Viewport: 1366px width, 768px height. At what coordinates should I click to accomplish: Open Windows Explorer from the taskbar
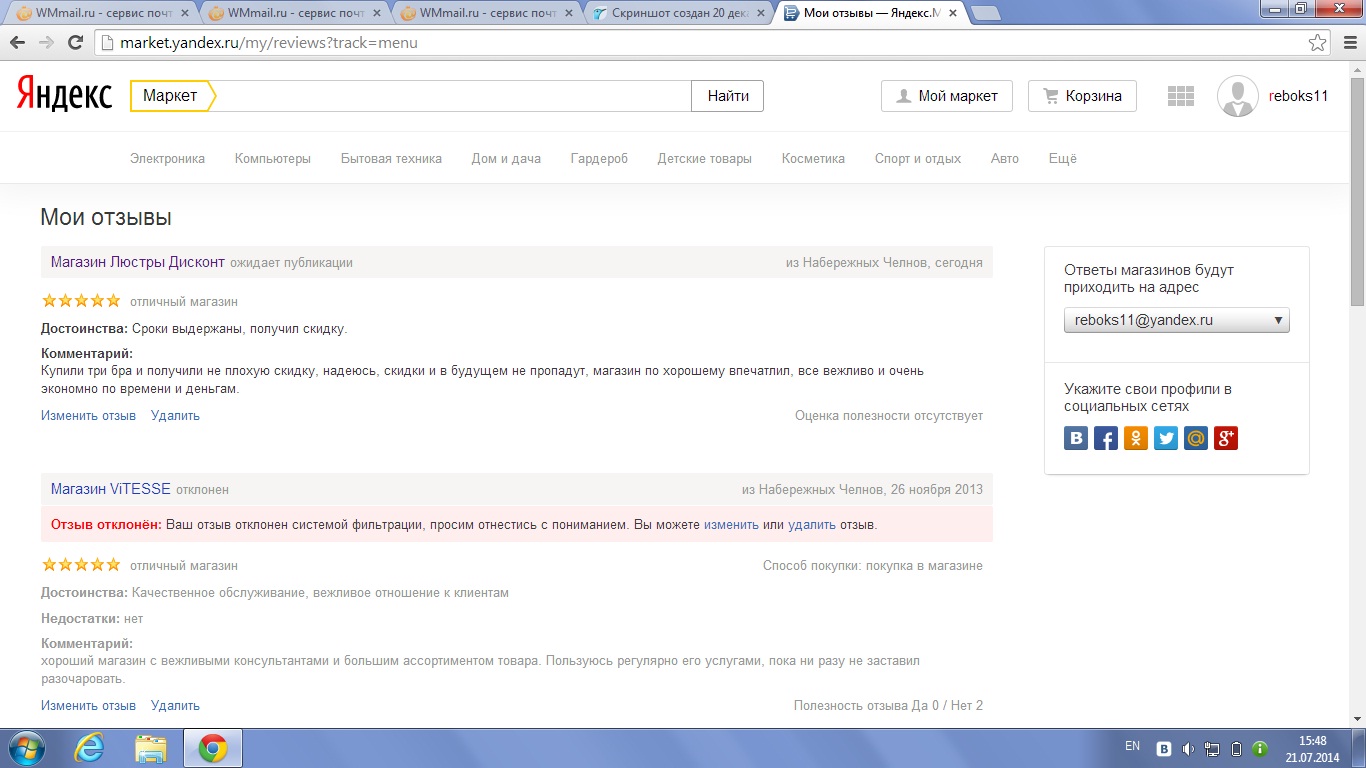(151, 748)
